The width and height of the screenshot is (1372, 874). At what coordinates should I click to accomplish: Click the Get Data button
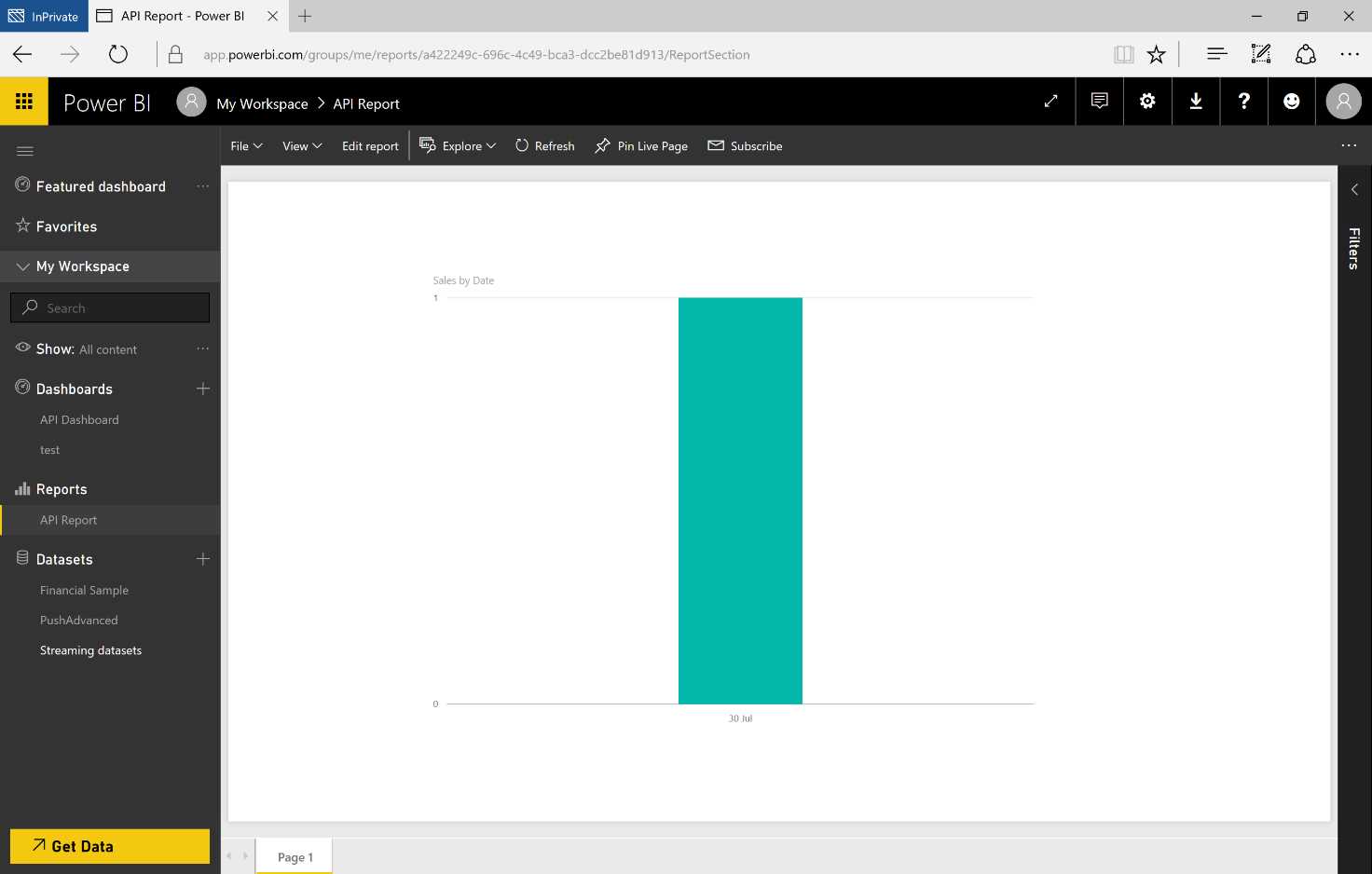click(x=109, y=846)
